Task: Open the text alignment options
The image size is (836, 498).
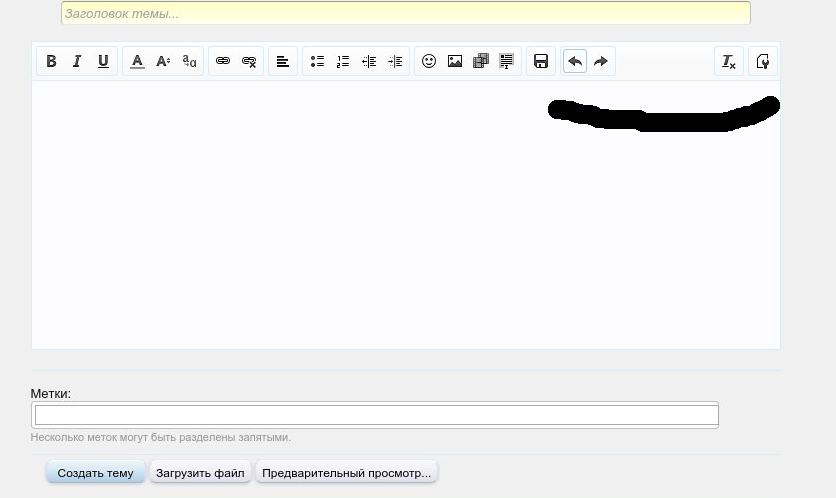Action: coord(283,61)
